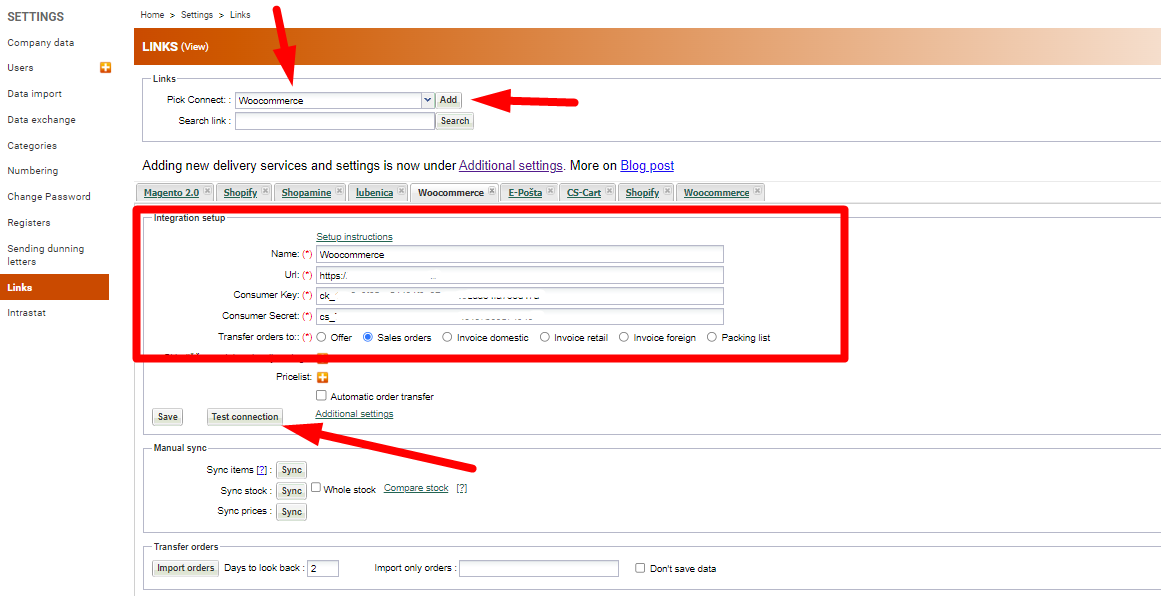
Task: Click the Import orders button
Action: pyautogui.click(x=186, y=568)
